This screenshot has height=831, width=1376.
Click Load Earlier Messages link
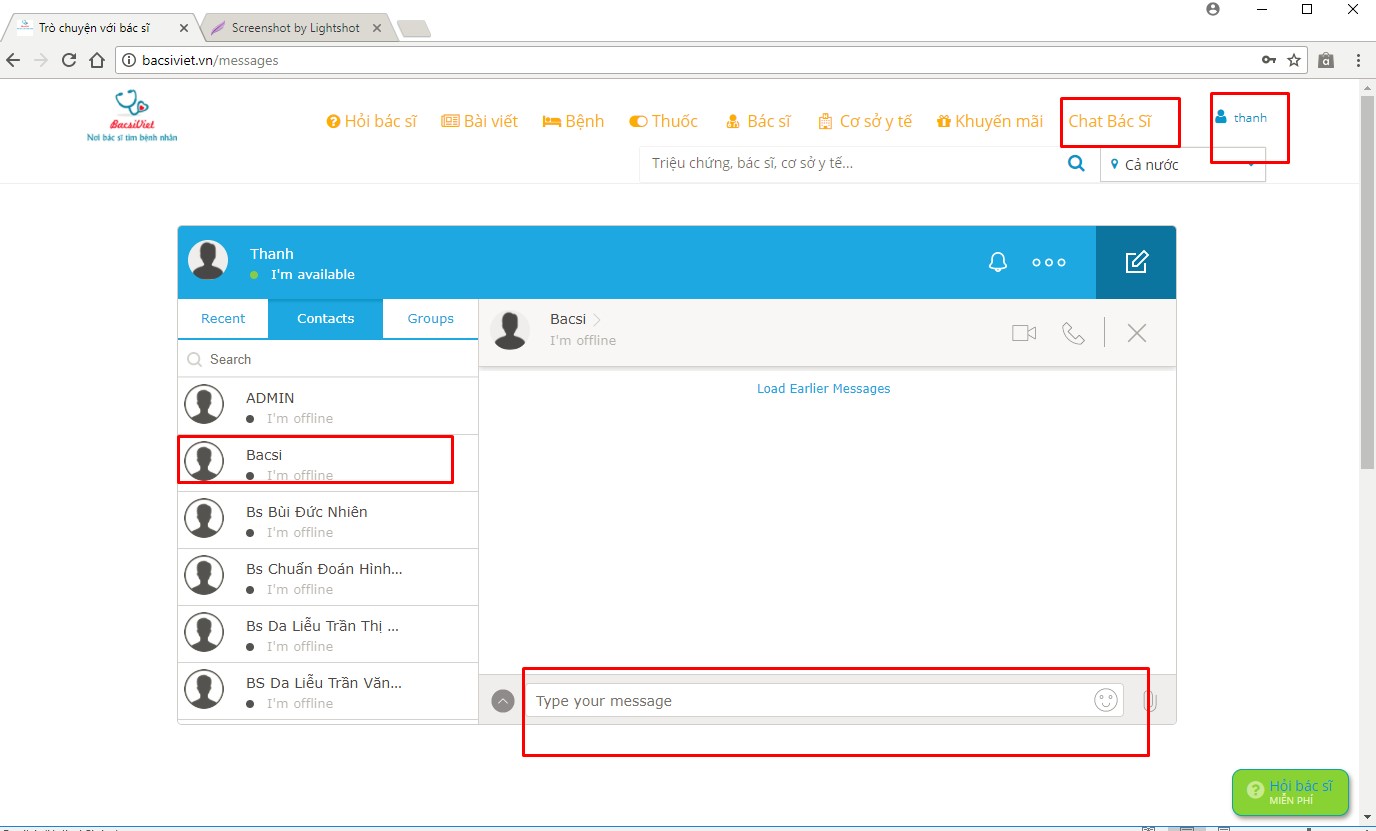point(823,388)
